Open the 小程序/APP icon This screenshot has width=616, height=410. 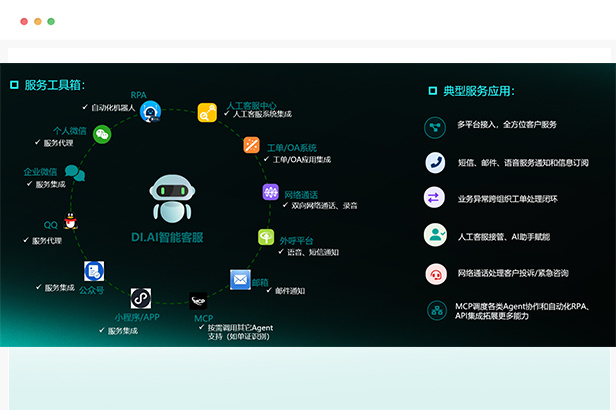tap(140, 298)
